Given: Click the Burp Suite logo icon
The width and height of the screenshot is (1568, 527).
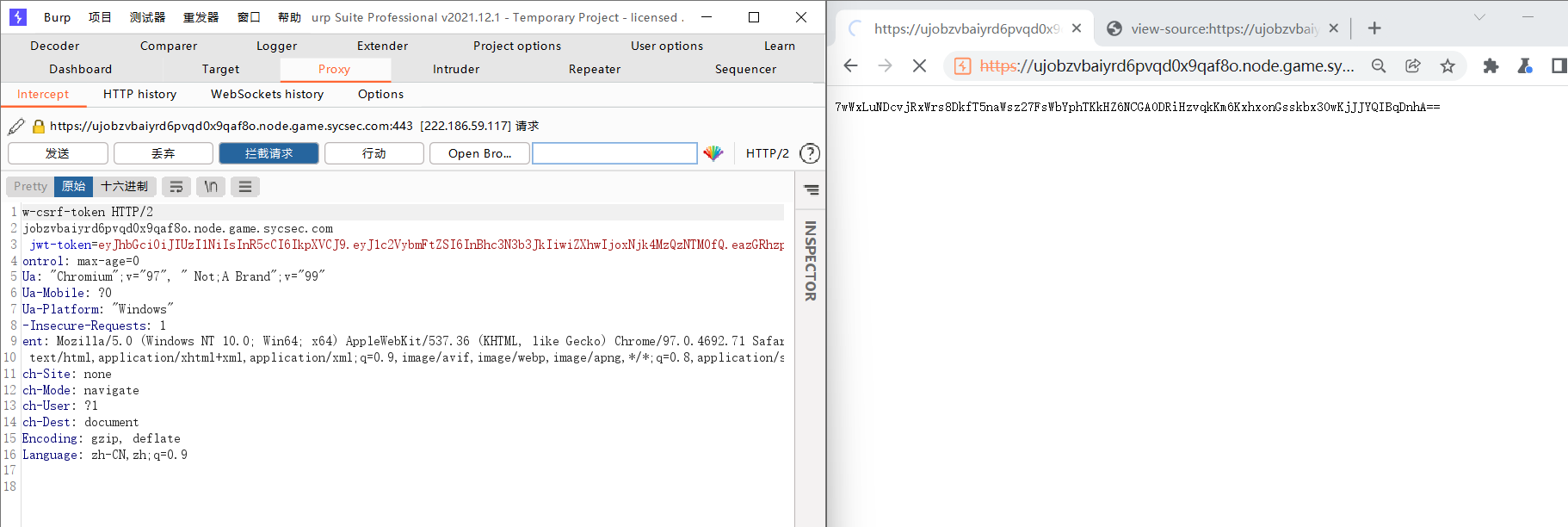Looking at the screenshot, I should coord(18,16).
